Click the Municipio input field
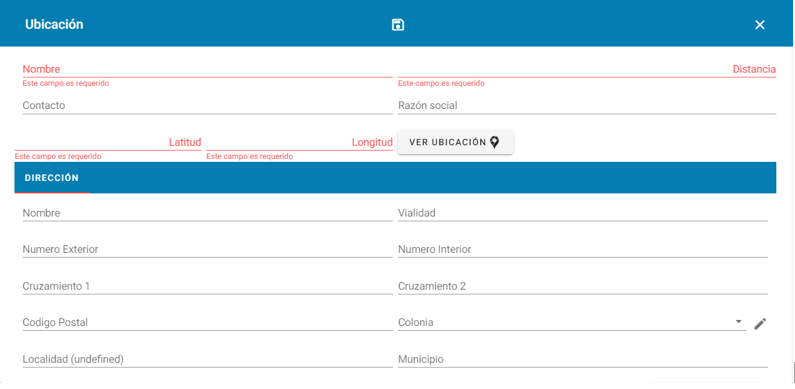The width and height of the screenshot is (795, 389). pyautogui.click(x=583, y=359)
